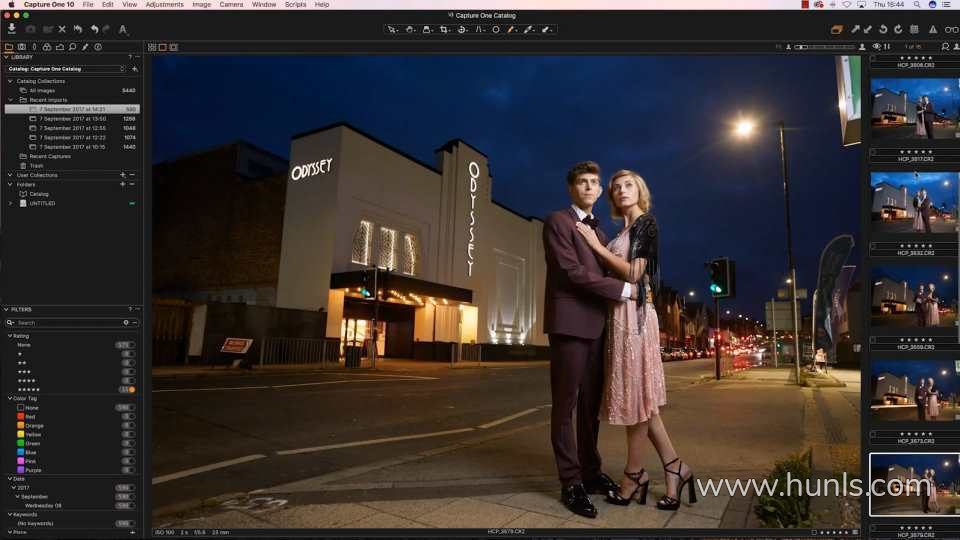Select the Auto Adjust 'A' icon
The image size is (960, 540).
(122, 29)
